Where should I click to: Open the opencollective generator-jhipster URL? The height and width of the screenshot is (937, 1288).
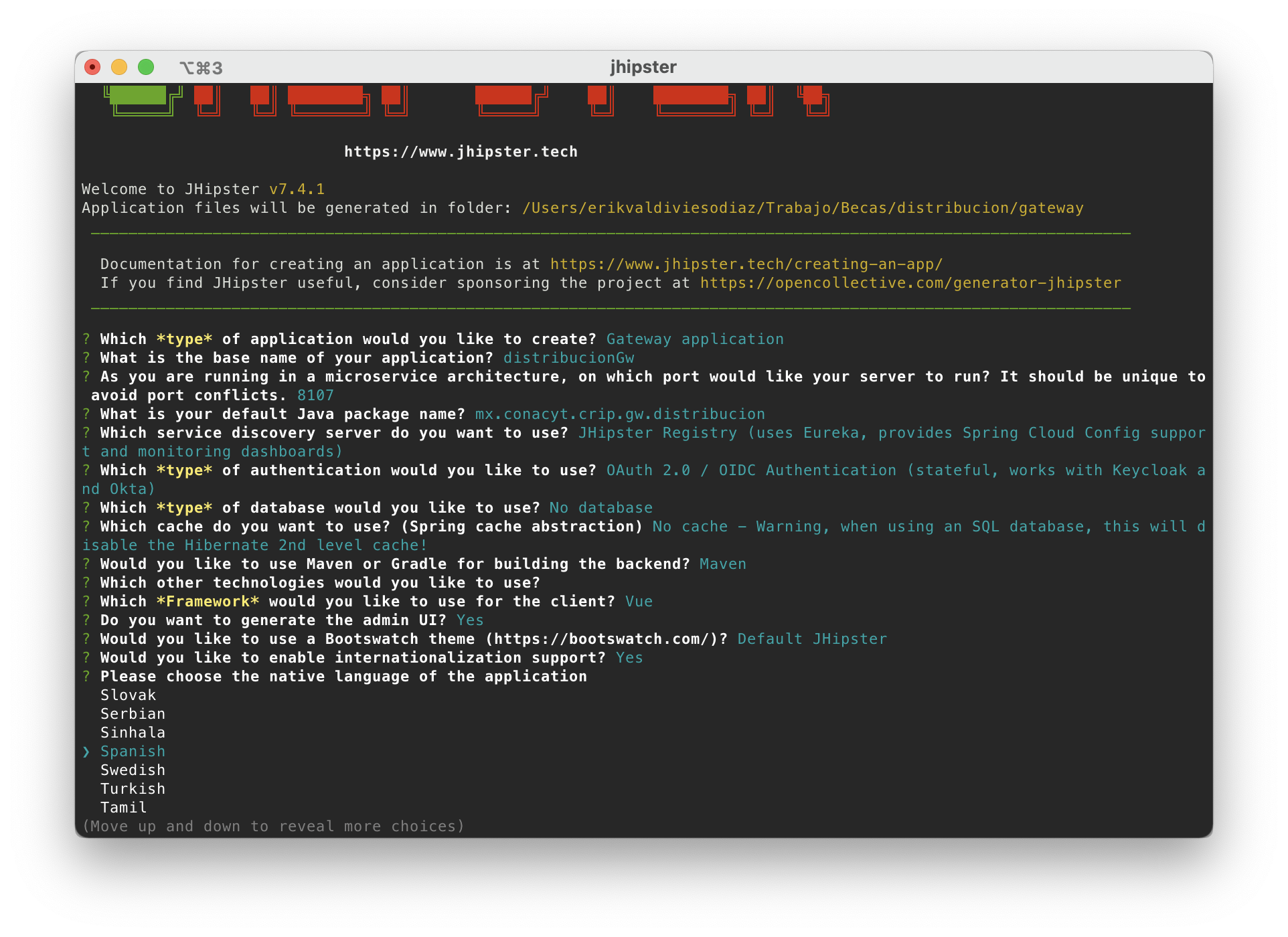pyautogui.click(x=910, y=283)
